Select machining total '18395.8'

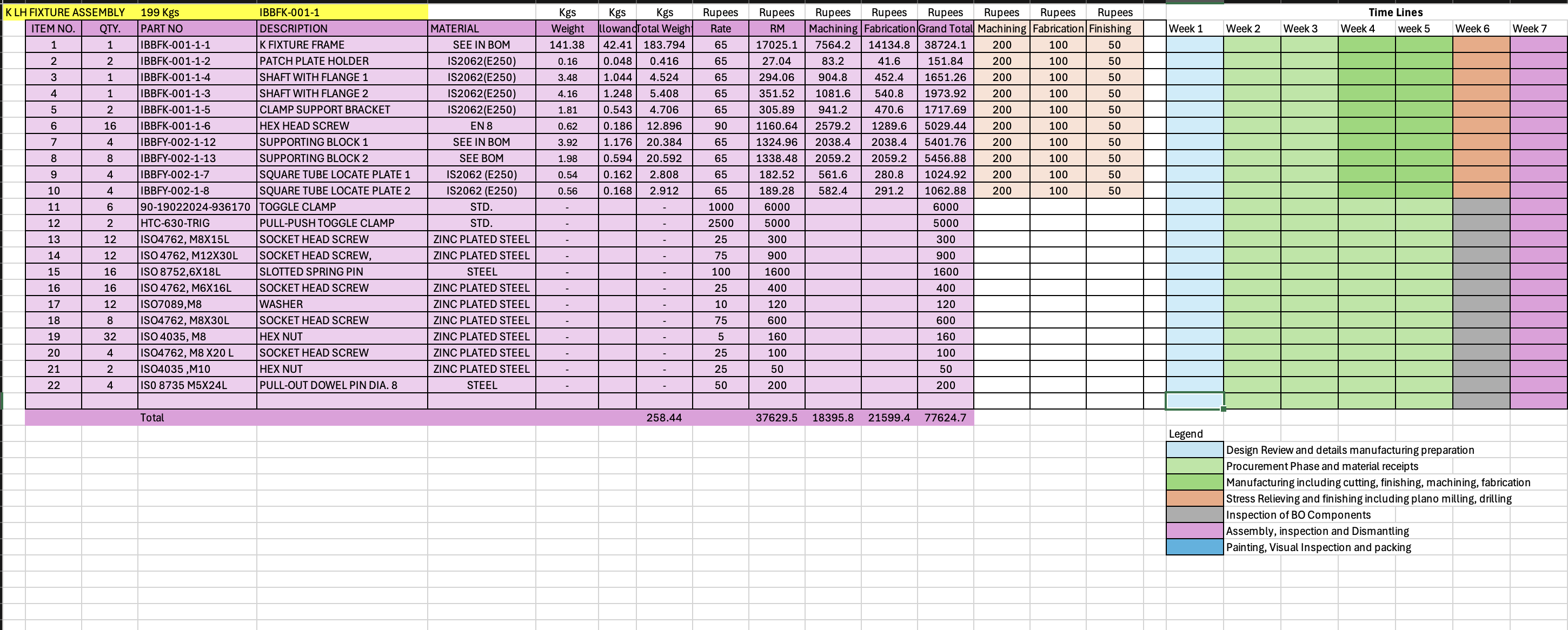[833, 418]
